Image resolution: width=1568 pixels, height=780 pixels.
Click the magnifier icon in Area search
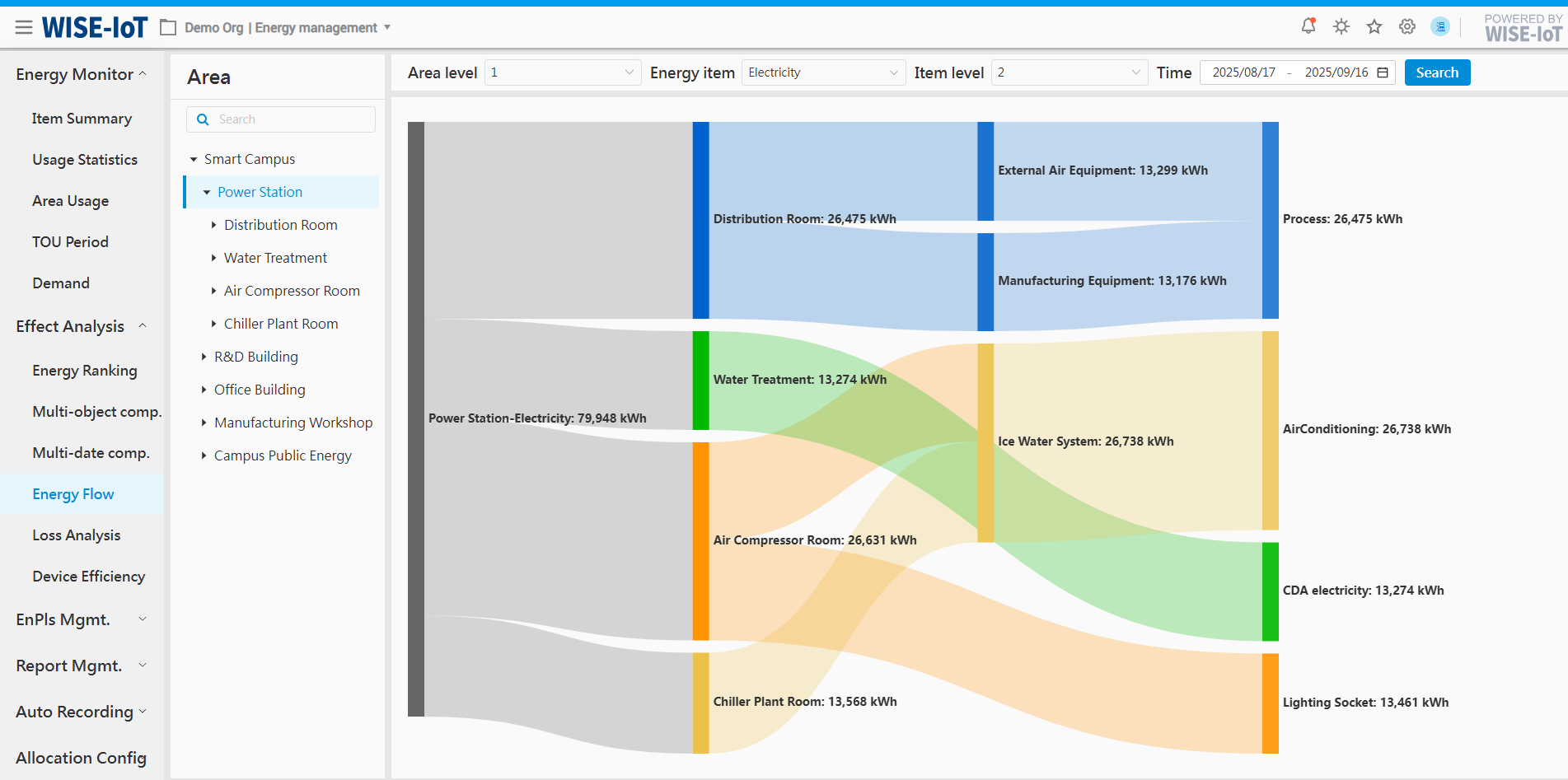[203, 119]
